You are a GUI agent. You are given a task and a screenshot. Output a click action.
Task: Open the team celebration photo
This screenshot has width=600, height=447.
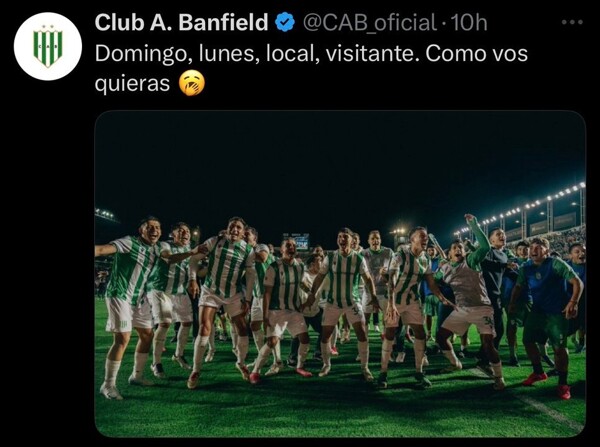click(x=340, y=274)
